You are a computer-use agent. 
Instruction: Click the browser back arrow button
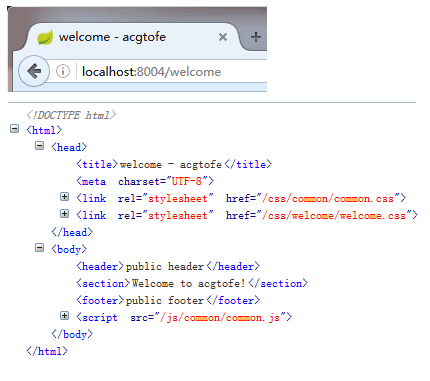click(34, 71)
